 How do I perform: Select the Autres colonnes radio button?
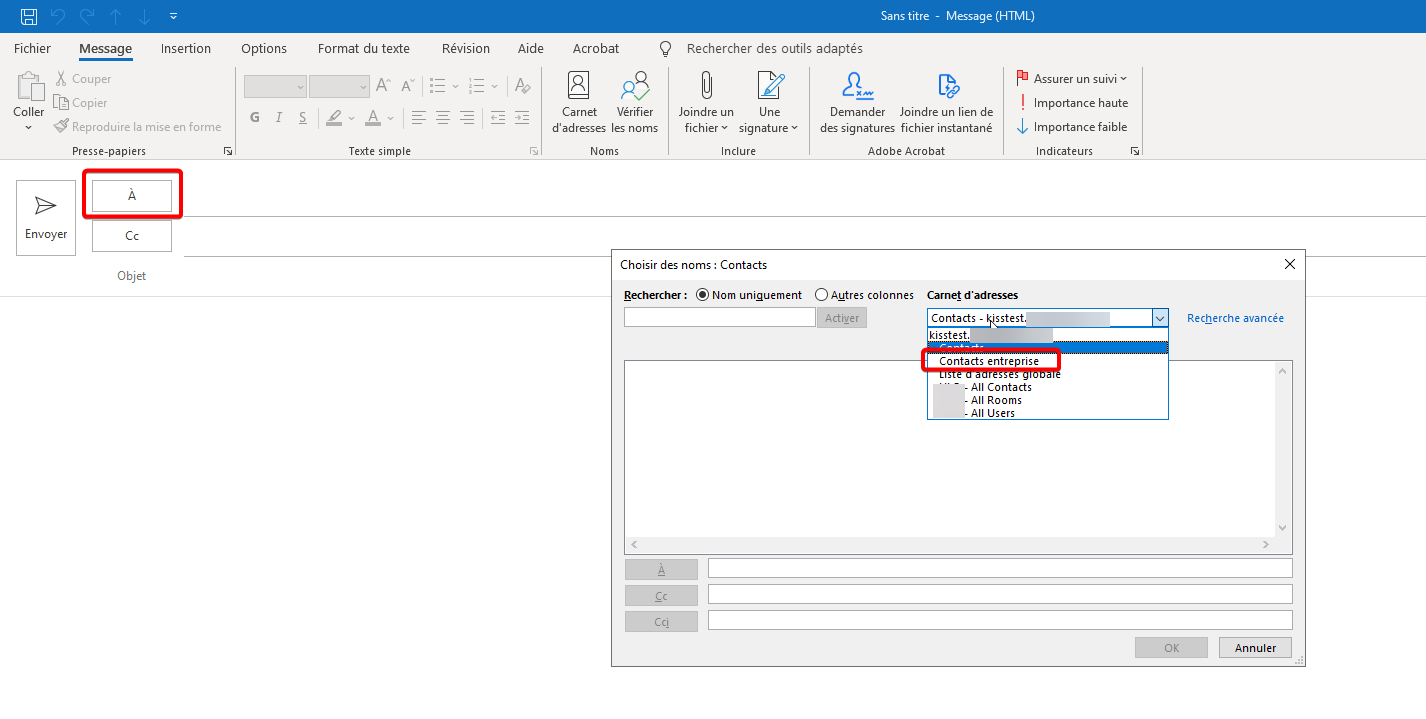click(821, 295)
